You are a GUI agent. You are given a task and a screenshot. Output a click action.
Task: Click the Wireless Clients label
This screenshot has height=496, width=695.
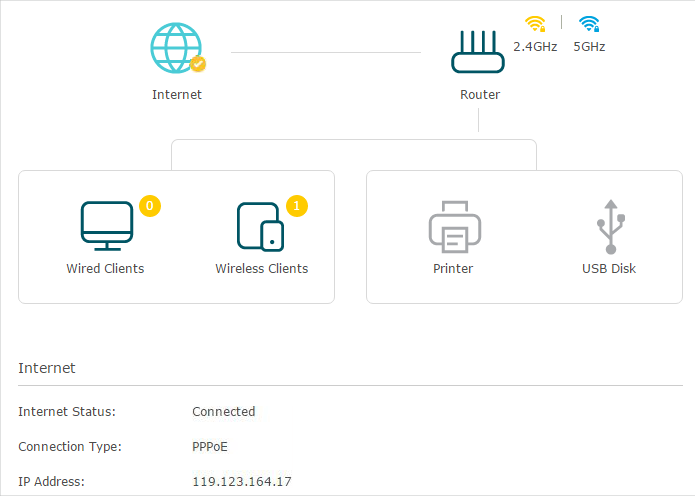coord(261,269)
